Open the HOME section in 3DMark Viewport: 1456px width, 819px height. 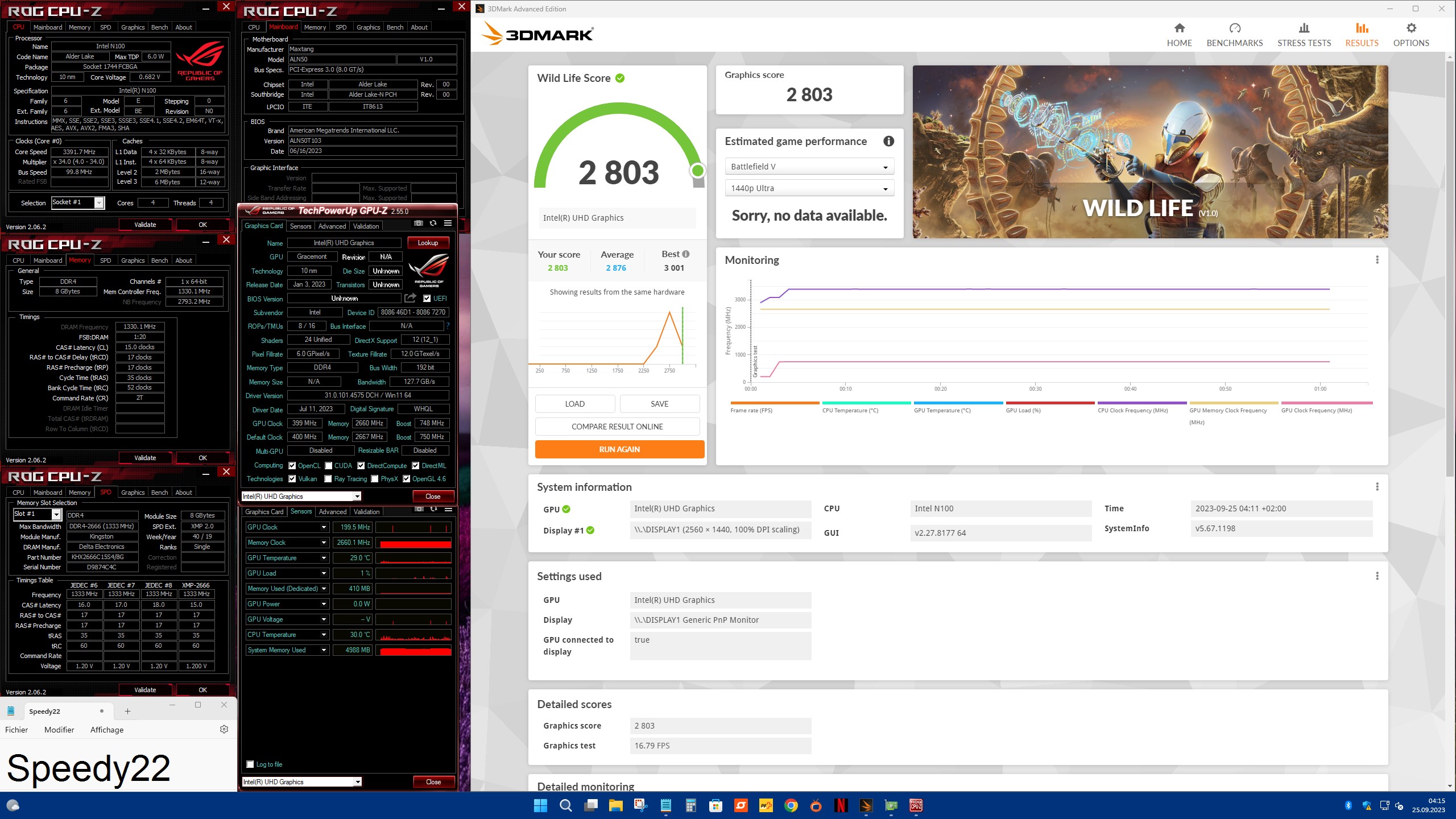(x=1179, y=35)
